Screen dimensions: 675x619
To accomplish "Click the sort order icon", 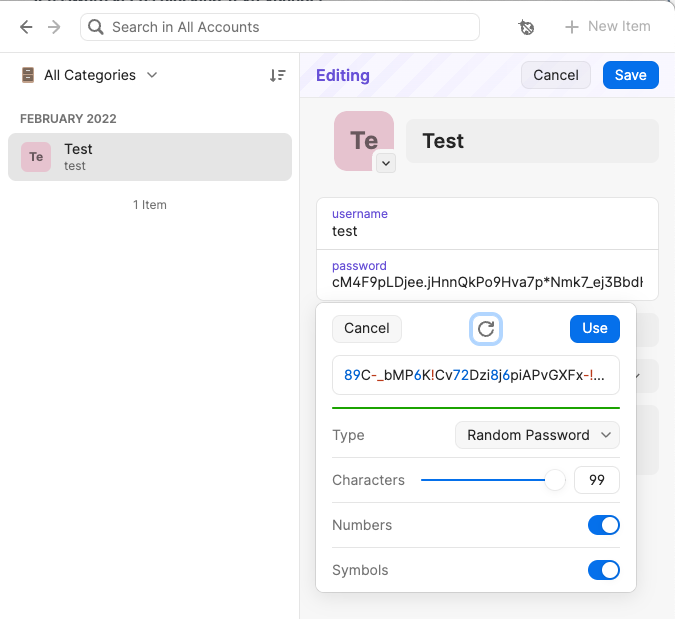I will pos(278,75).
